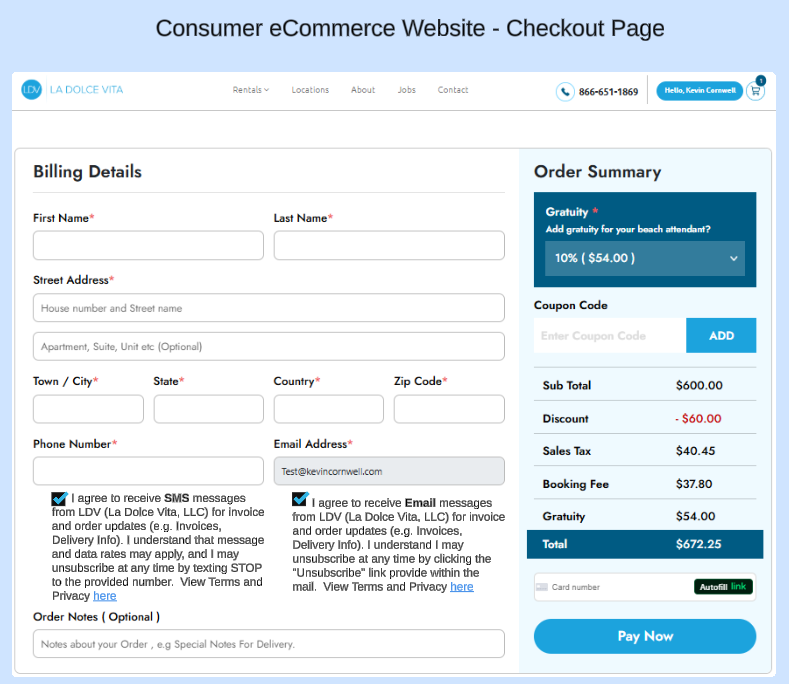Click the LDV La Dolce Vita logo
The width and height of the screenshot is (789, 684).
point(72,90)
